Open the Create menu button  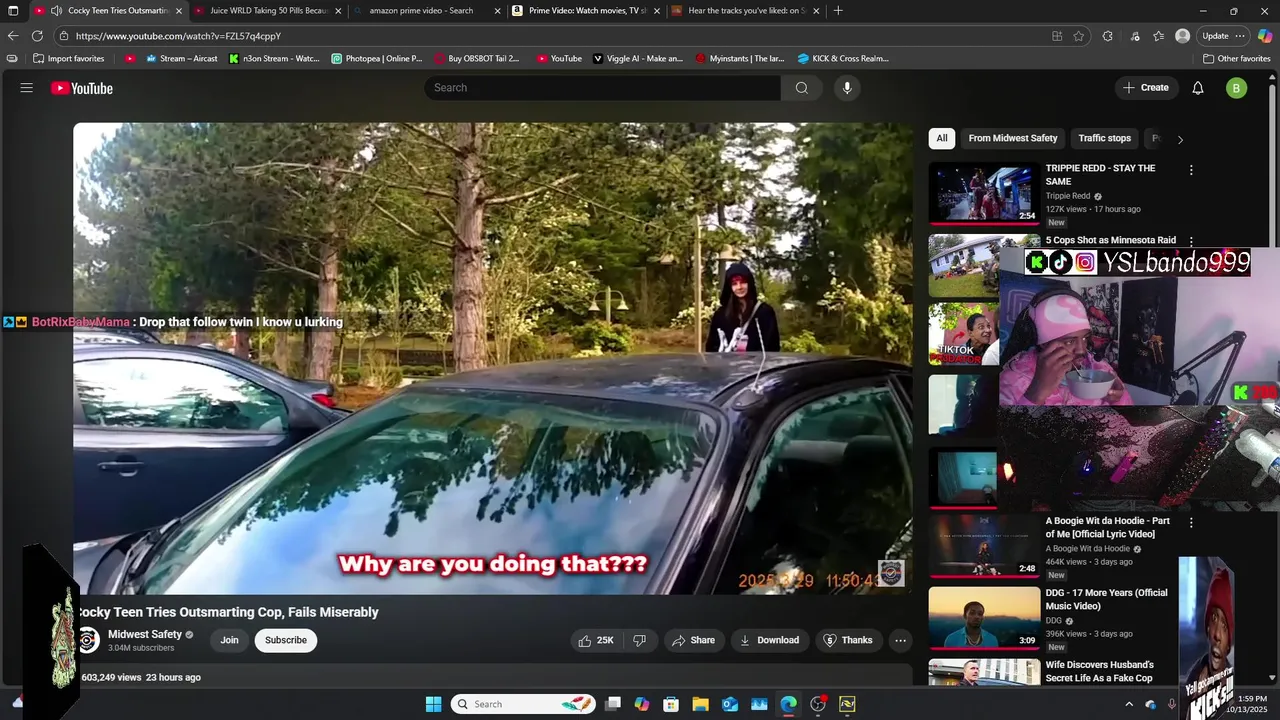[x=1145, y=88]
